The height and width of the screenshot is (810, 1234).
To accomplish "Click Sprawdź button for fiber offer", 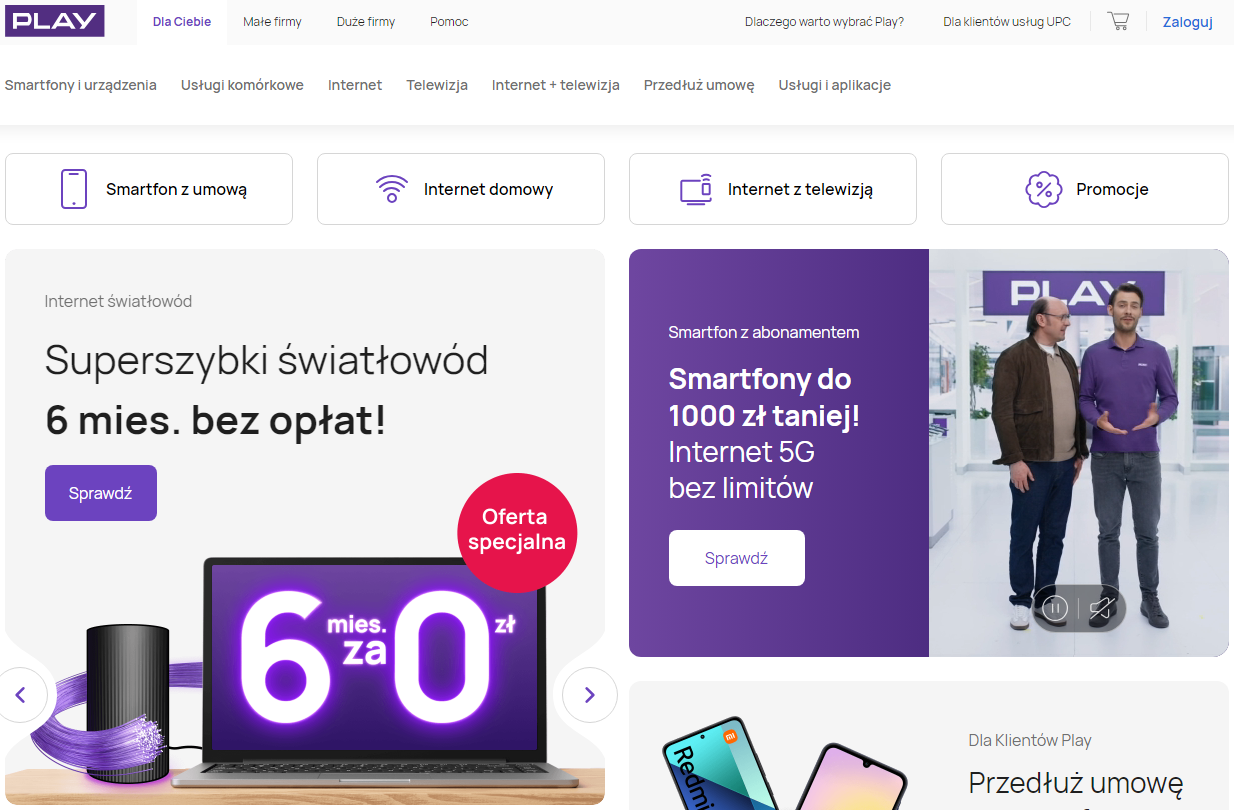I will (x=101, y=493).
